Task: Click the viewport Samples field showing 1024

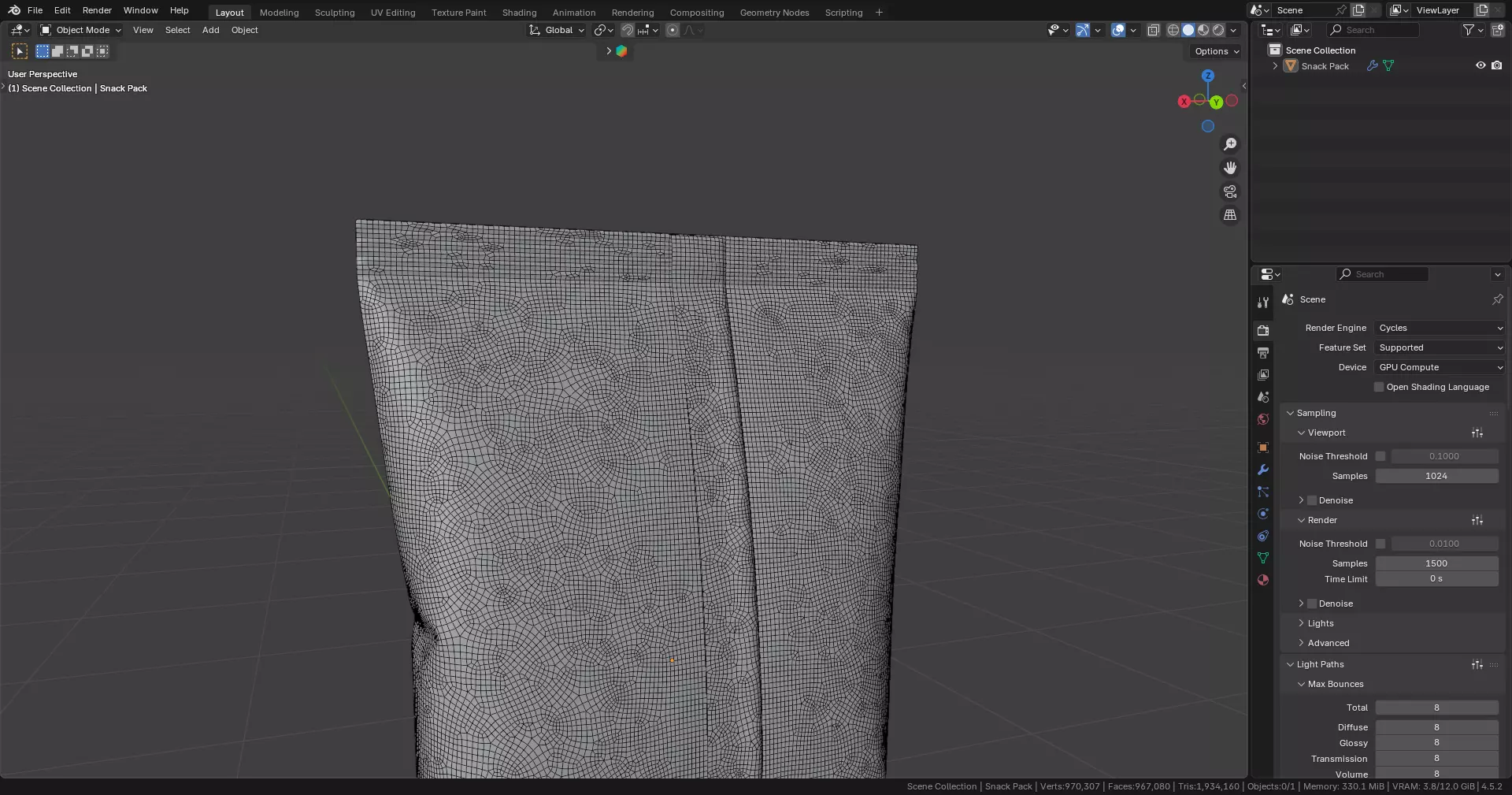Action: pyautogui.click(x=1436, y=476)
